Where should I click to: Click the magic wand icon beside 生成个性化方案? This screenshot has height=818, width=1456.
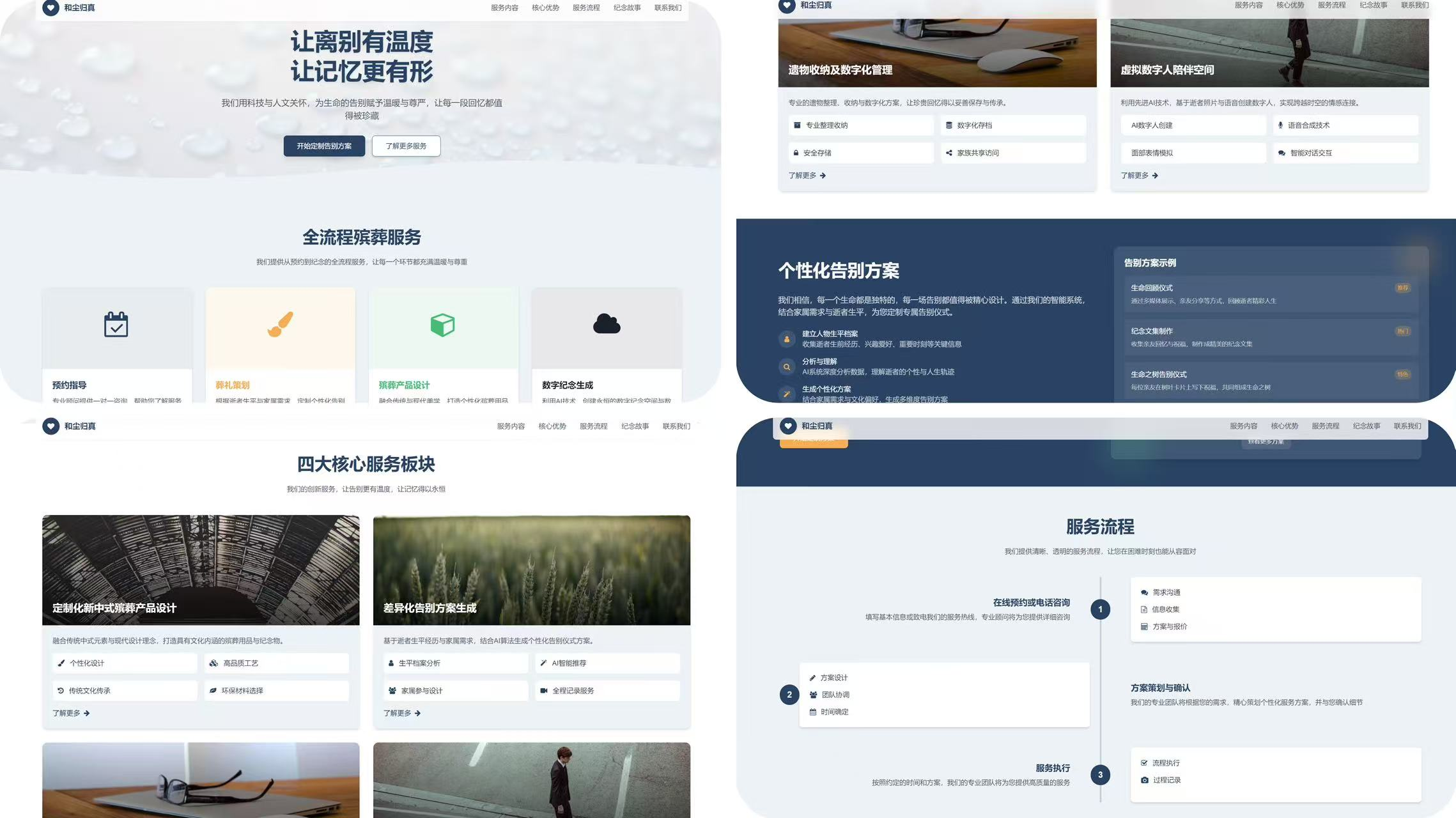[787, 394]
